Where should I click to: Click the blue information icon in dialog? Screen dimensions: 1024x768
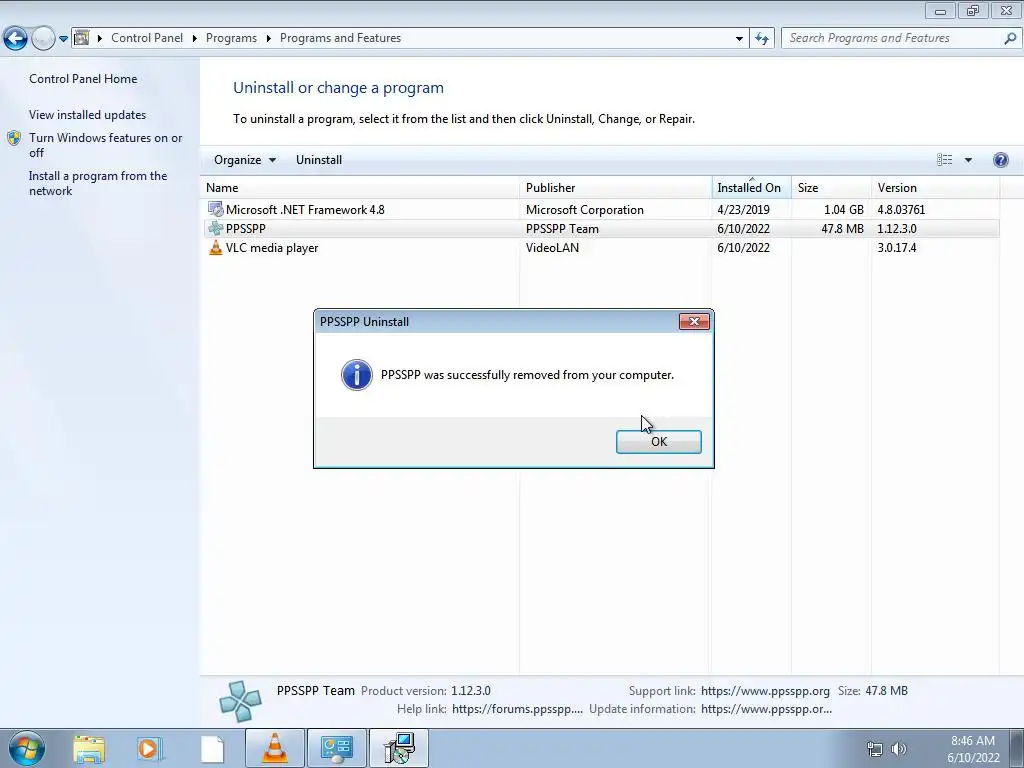coord(357,375)
